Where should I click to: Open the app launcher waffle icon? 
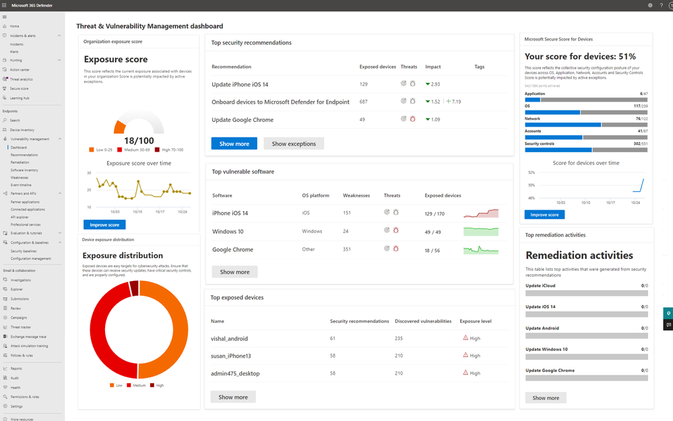click(x=4, y=5)
